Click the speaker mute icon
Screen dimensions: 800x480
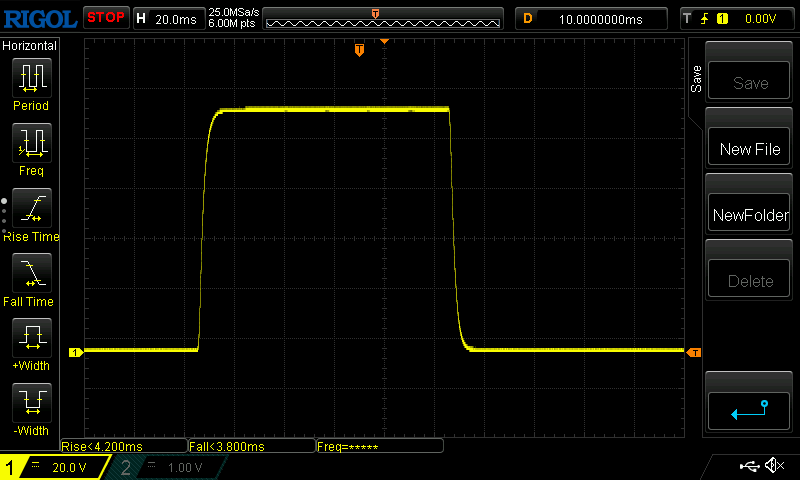773,466
